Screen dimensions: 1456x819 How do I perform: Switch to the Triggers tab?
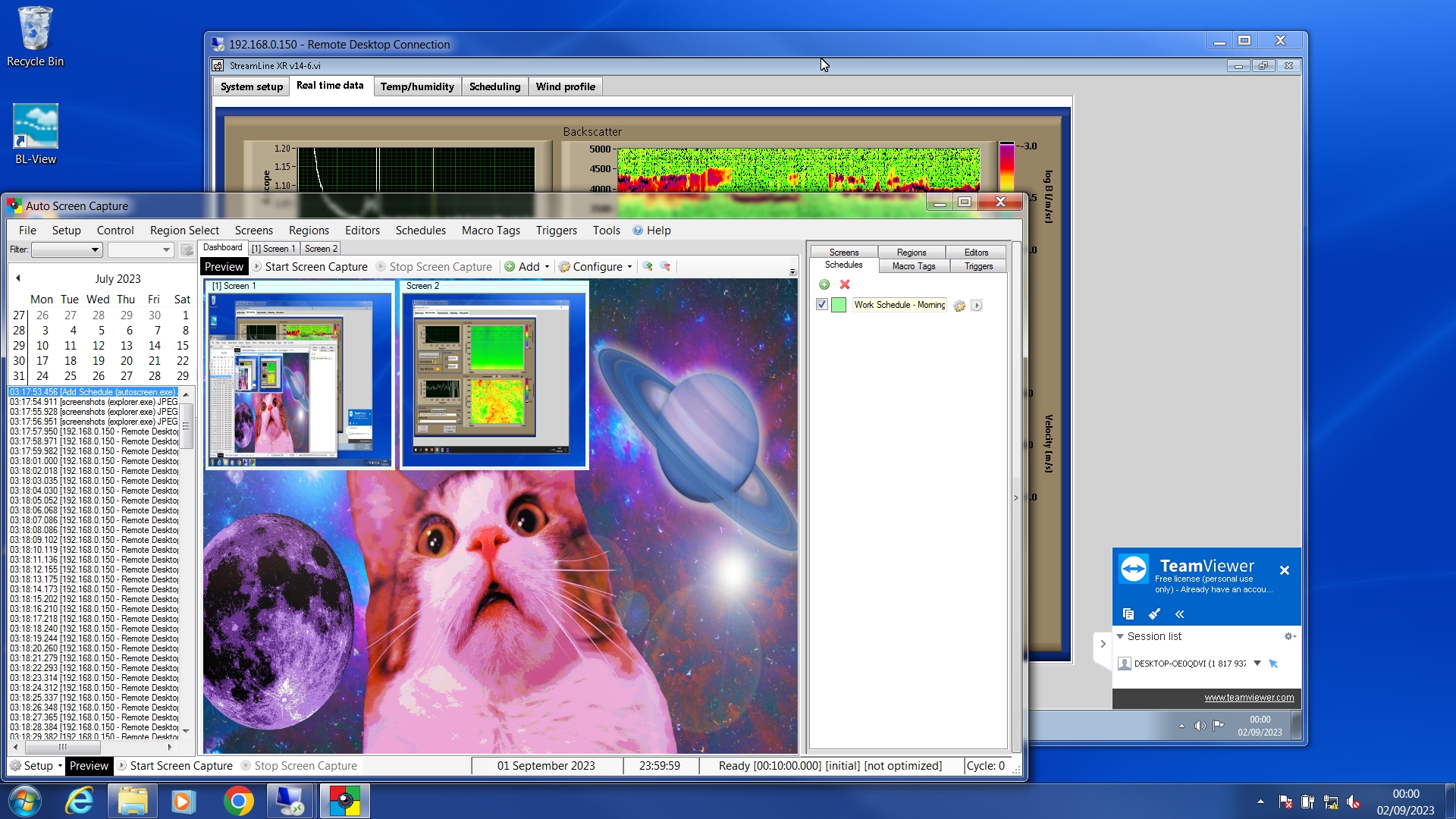point(978,266)
